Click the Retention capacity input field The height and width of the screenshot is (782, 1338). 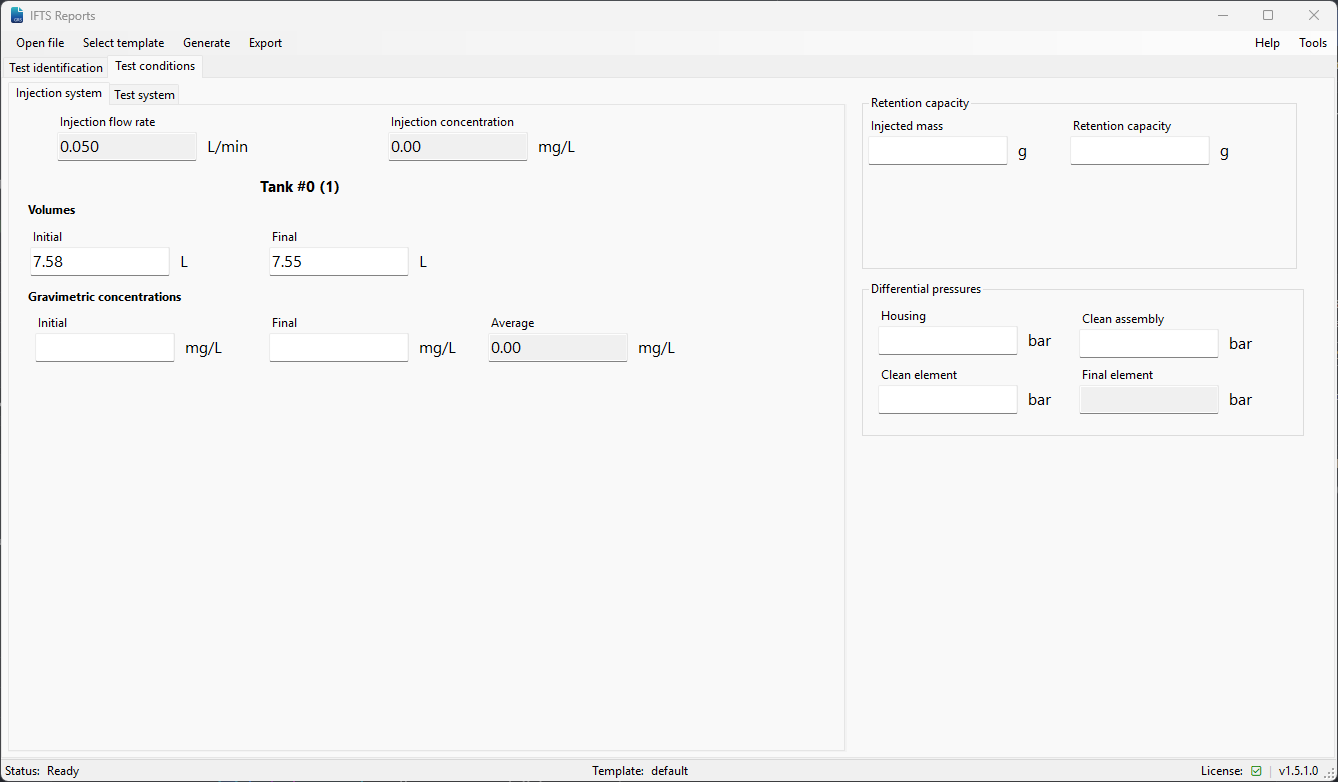1140,151
